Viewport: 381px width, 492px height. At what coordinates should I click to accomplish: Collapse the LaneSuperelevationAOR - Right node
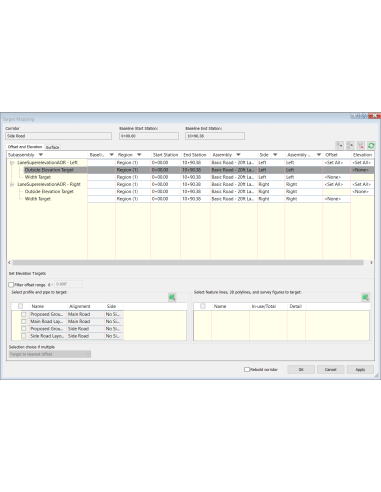(12, 184)
